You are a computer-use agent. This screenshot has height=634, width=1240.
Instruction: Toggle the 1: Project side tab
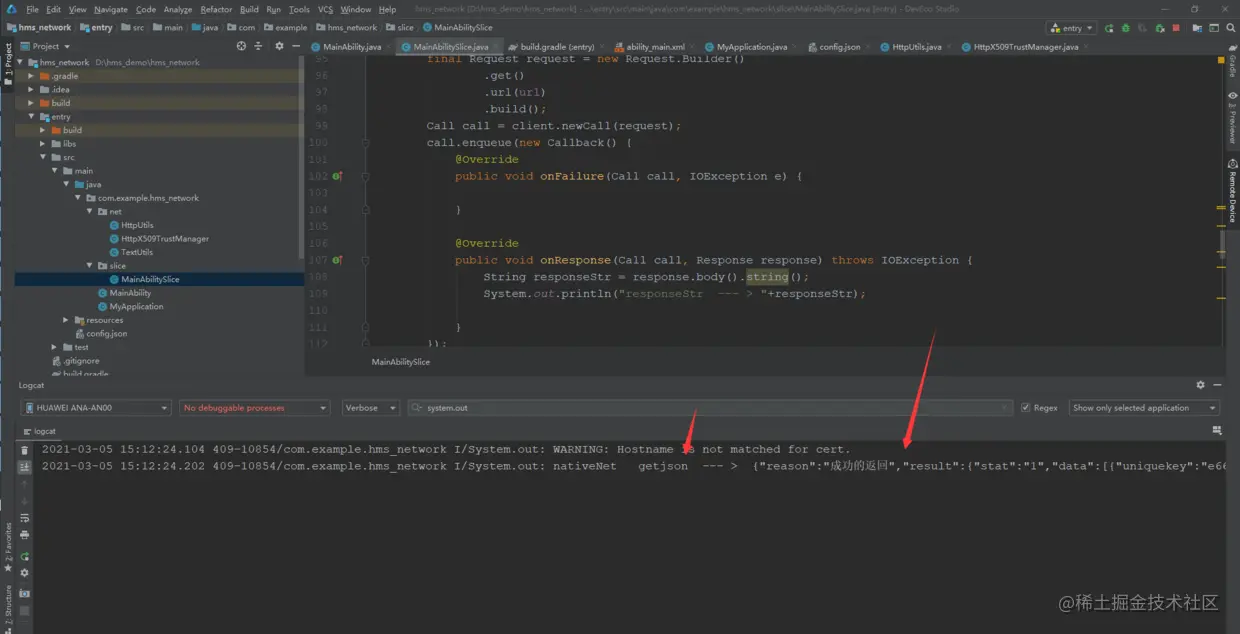[8, 65]
